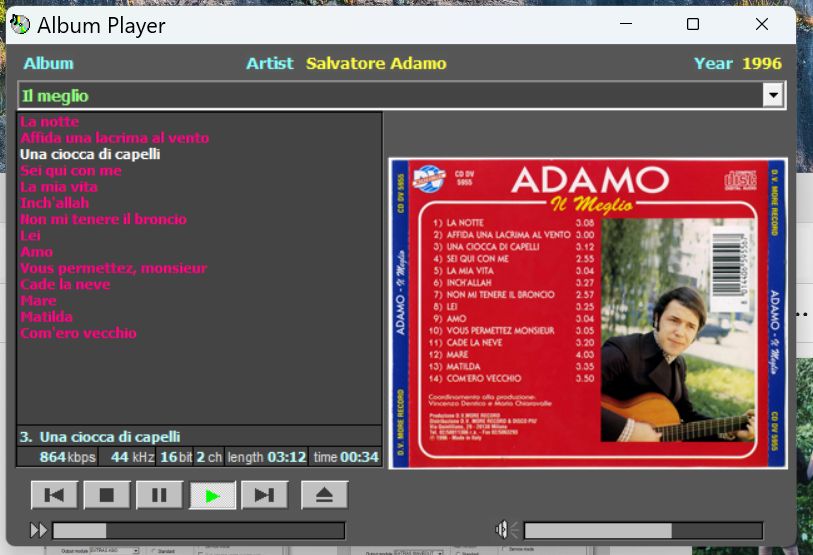Eject the album with the eject button
Image resolution: width=813 pixels, height=555 pixels.
325,495
